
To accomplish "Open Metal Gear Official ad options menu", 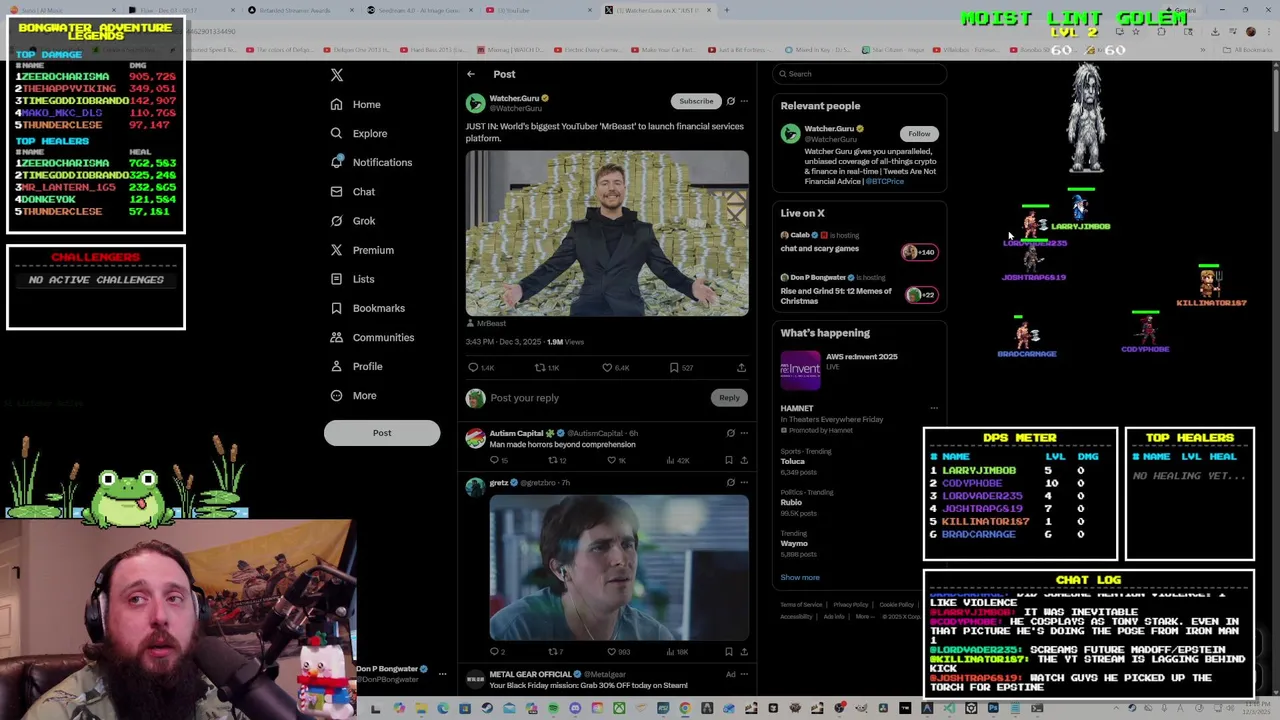I will click(x=744, y=674).
